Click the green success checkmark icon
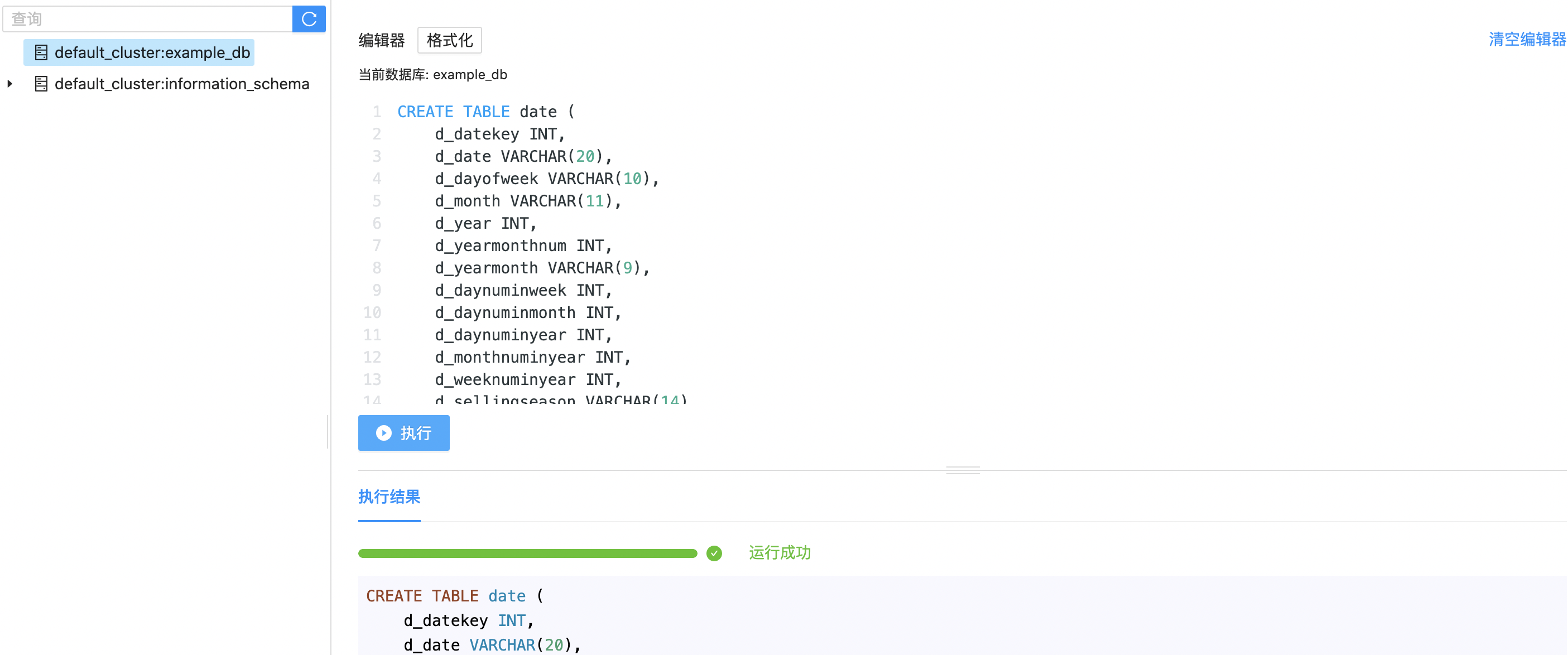Screen dimensions: 1568x655 [x=714, y=553]
